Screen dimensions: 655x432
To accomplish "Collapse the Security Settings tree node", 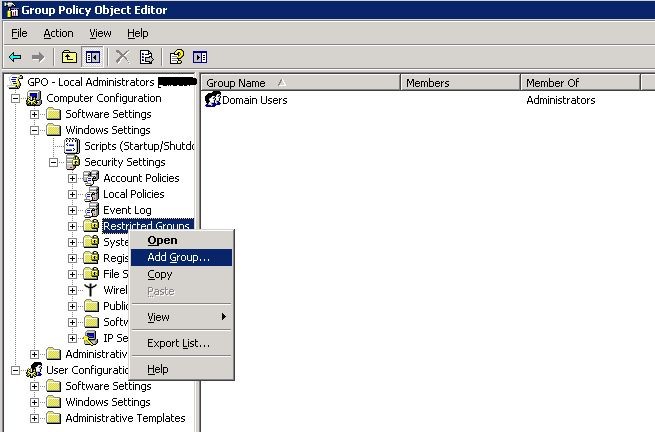I will click(54, 162).
